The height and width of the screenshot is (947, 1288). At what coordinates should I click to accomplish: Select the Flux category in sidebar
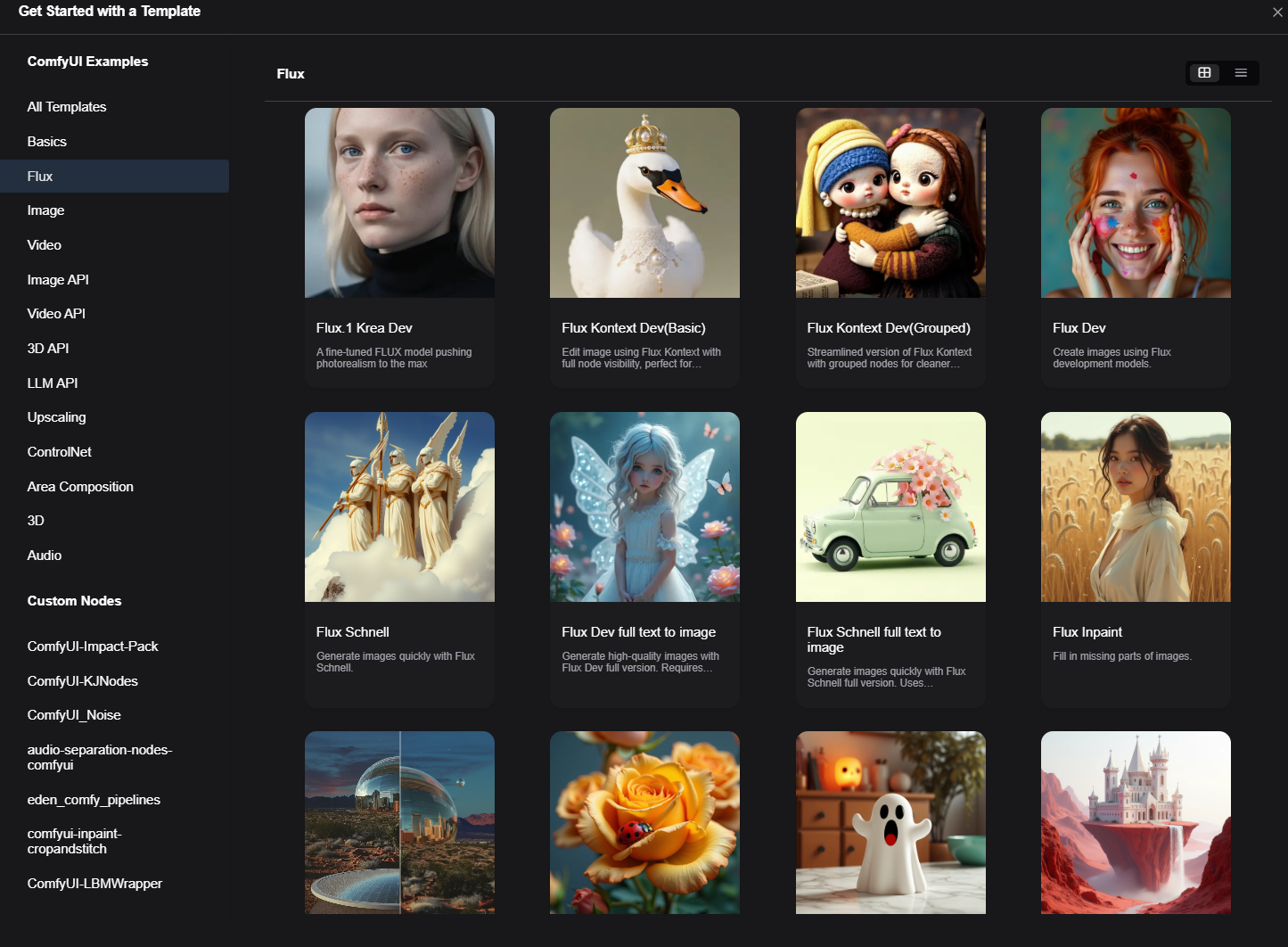tap(114, 177)
